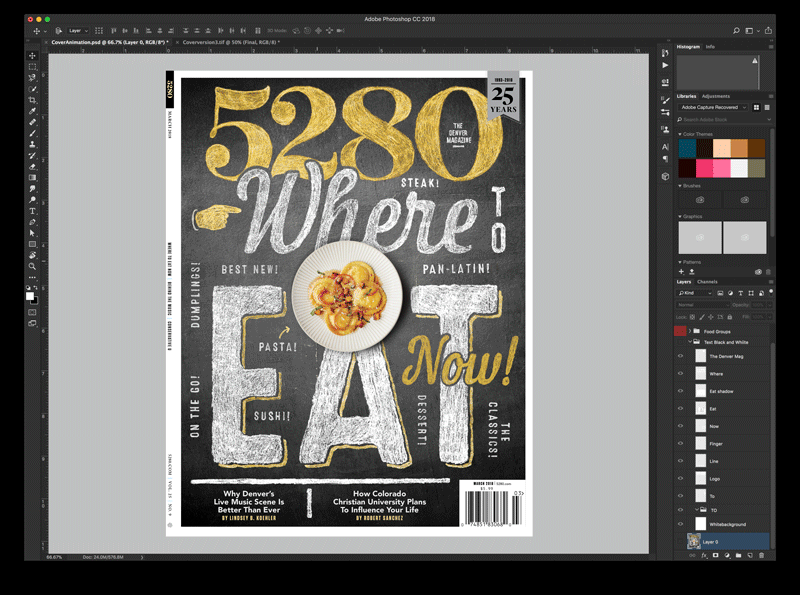Switch to Coverversion3.tif document tab
The image size is (800, 595).
[231, 42]
